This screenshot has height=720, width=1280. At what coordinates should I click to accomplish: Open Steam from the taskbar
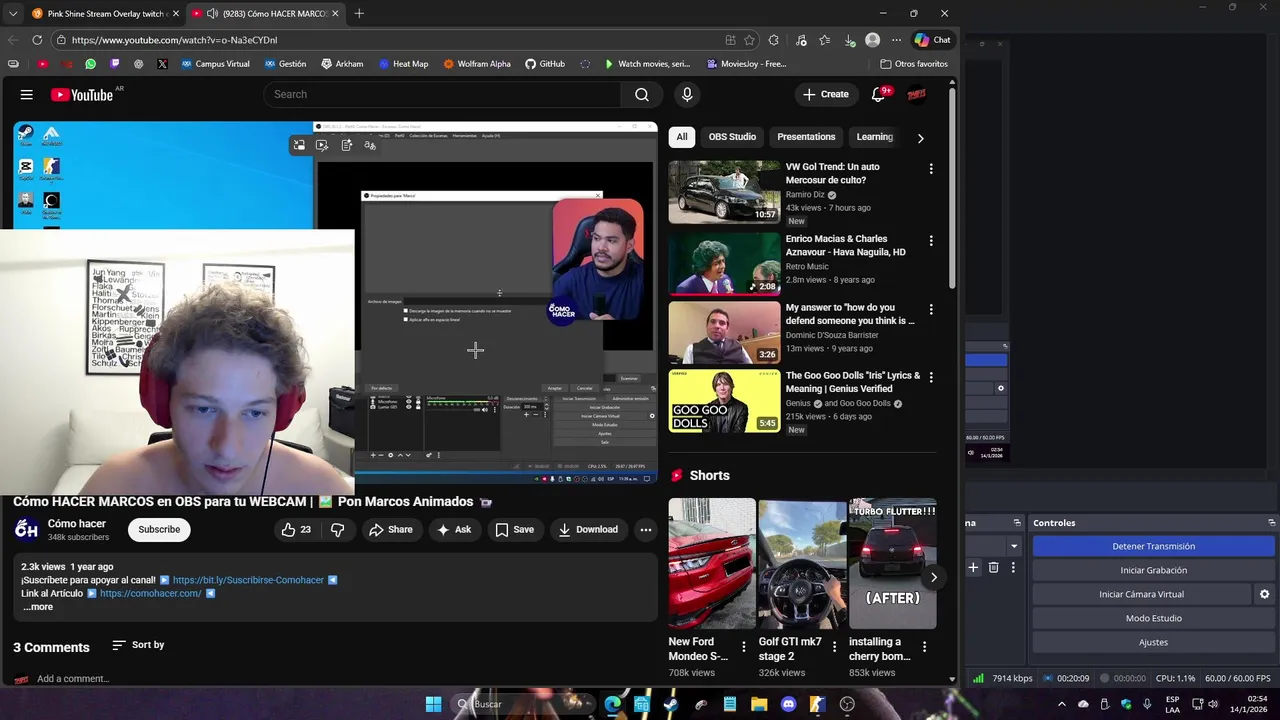click(671, 704)
